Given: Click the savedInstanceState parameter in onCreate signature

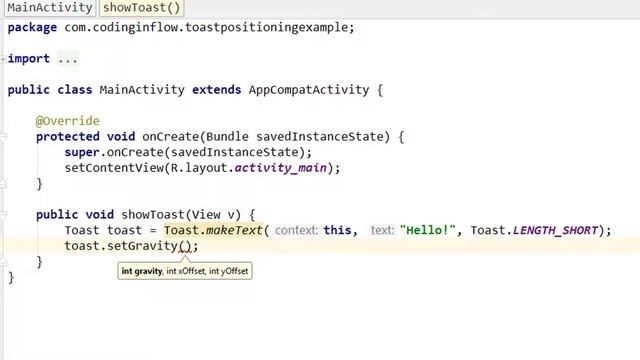Looking at the screenshot, I should click(319, 137).
